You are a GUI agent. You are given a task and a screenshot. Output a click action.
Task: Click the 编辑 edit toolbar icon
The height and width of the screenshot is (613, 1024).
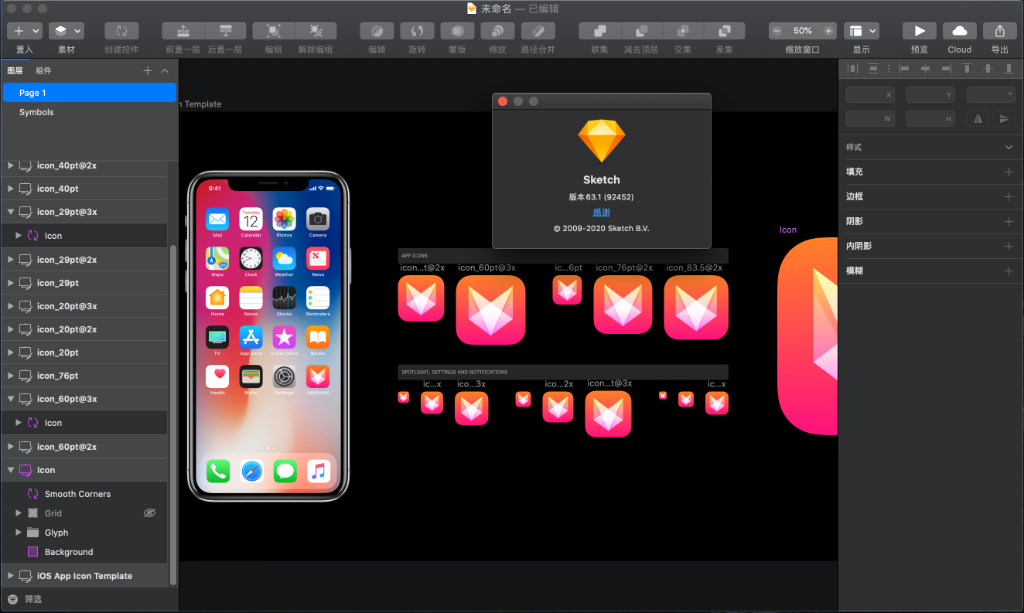(377, 31)
